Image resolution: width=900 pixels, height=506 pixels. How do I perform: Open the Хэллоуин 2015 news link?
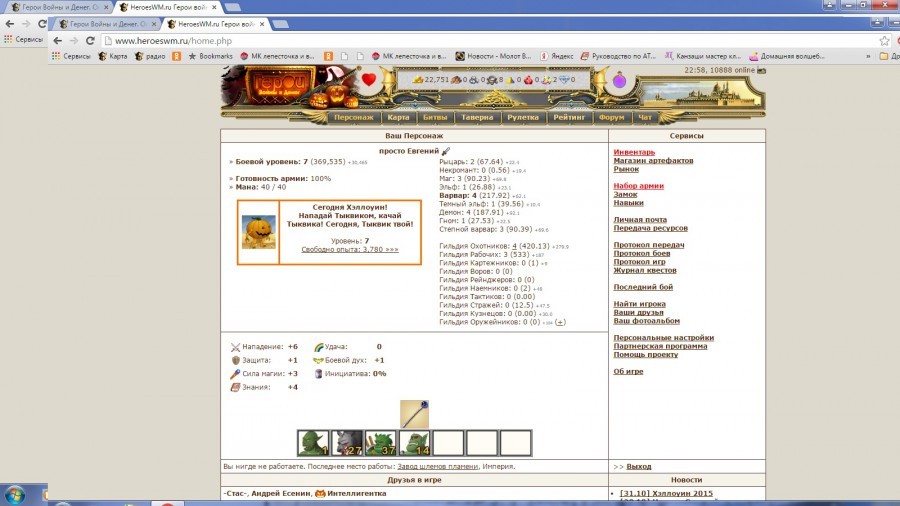tap(666, 493)
